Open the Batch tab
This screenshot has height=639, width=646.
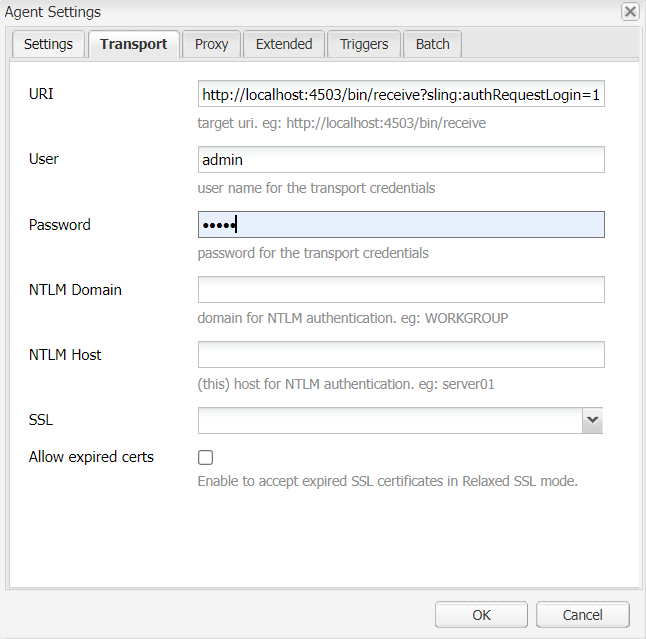[433, 44]
